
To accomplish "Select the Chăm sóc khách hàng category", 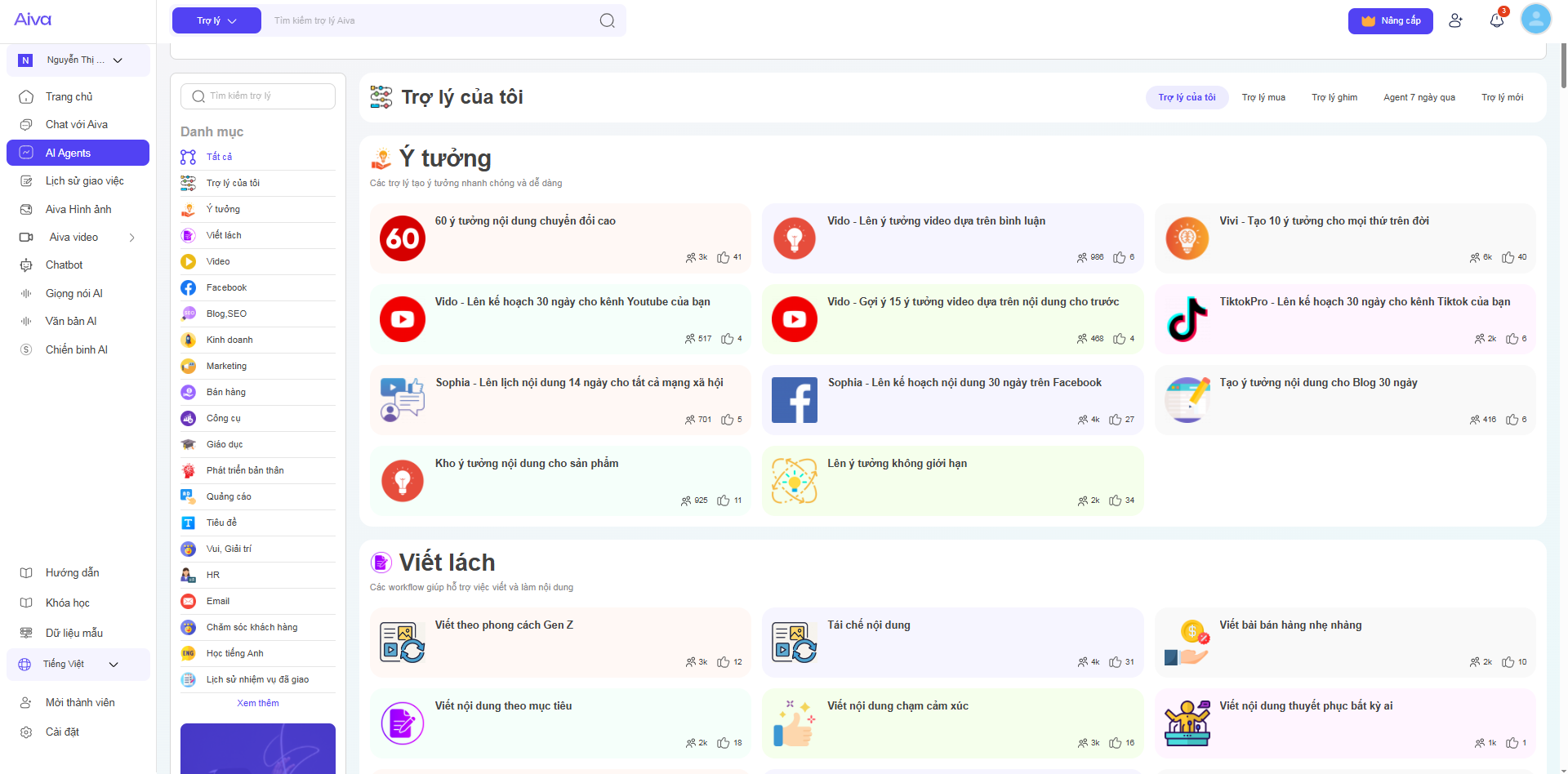I will click(x=258, y=627).
